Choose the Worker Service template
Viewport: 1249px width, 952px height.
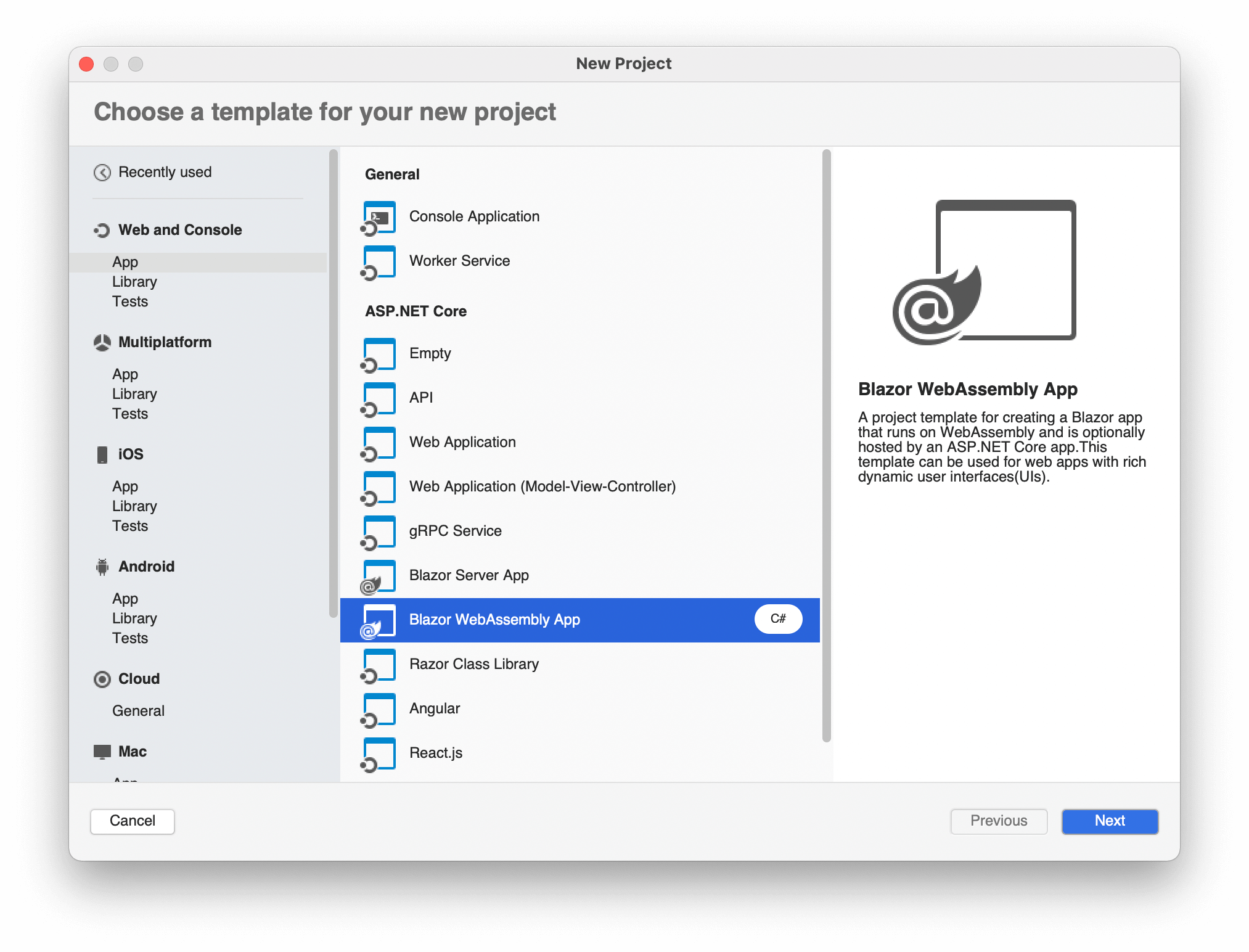click(x=580, y=261)
